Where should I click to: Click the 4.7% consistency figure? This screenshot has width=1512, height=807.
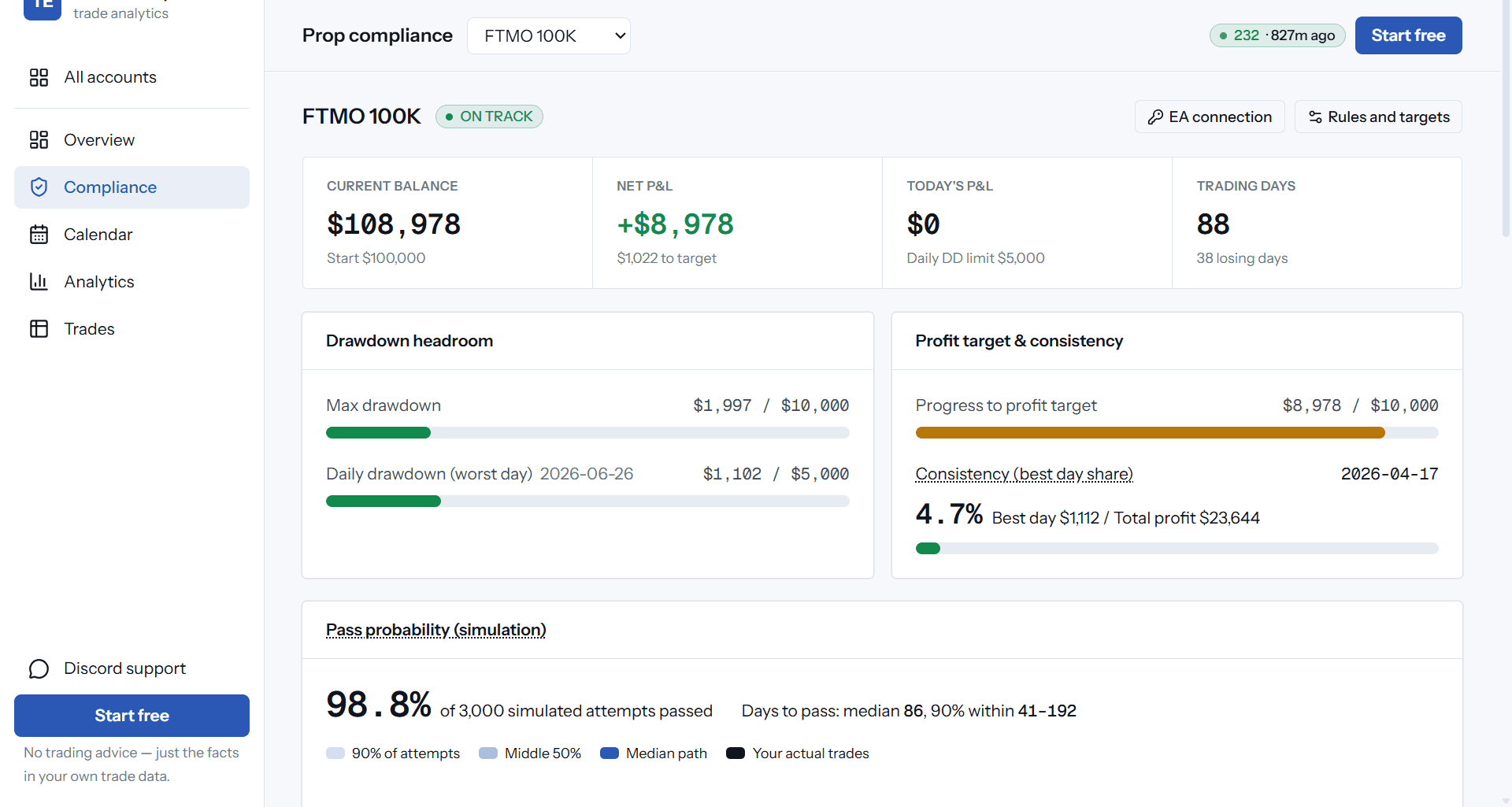point(949,514)
